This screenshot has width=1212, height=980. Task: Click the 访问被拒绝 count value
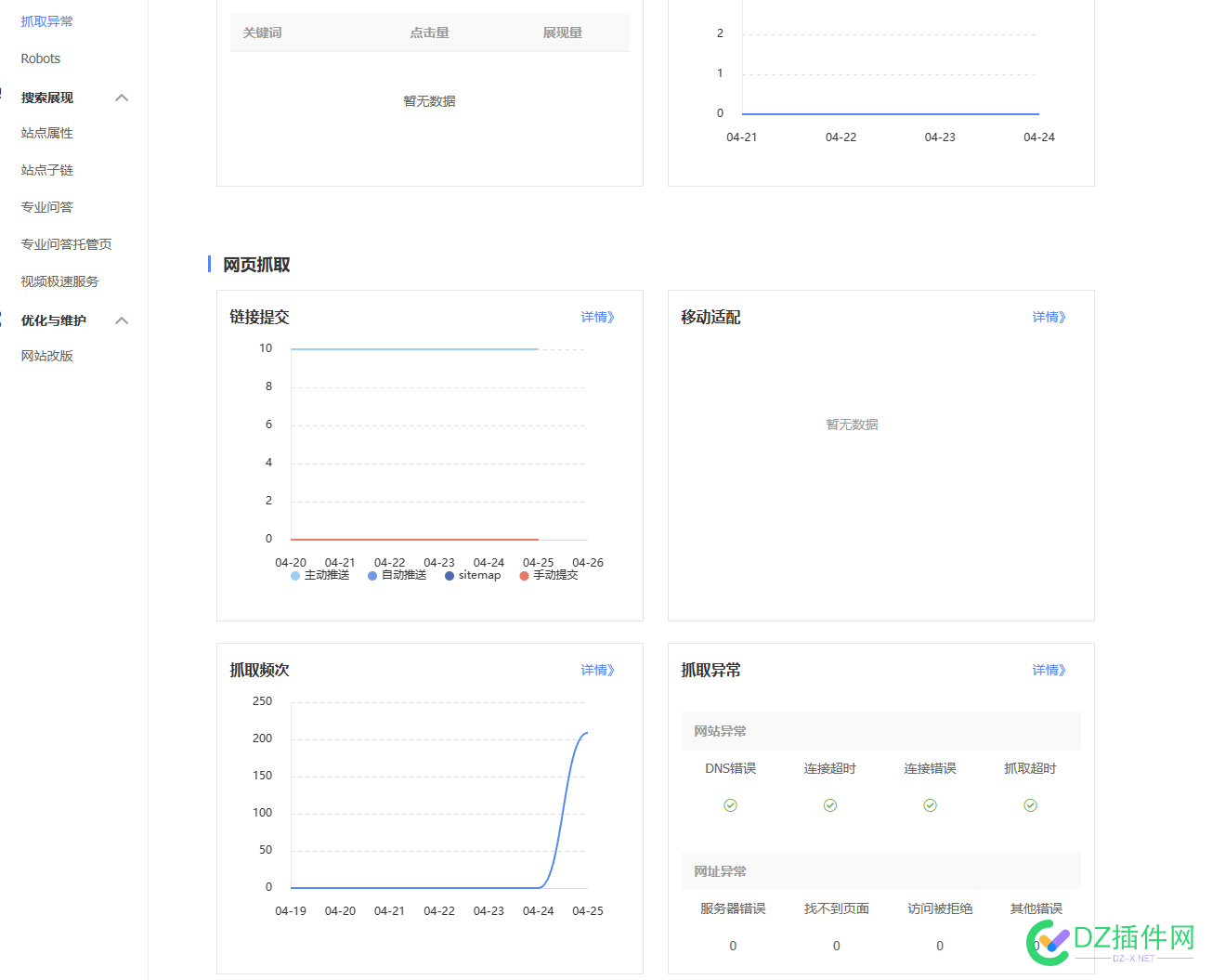click(x=940, y=946)
